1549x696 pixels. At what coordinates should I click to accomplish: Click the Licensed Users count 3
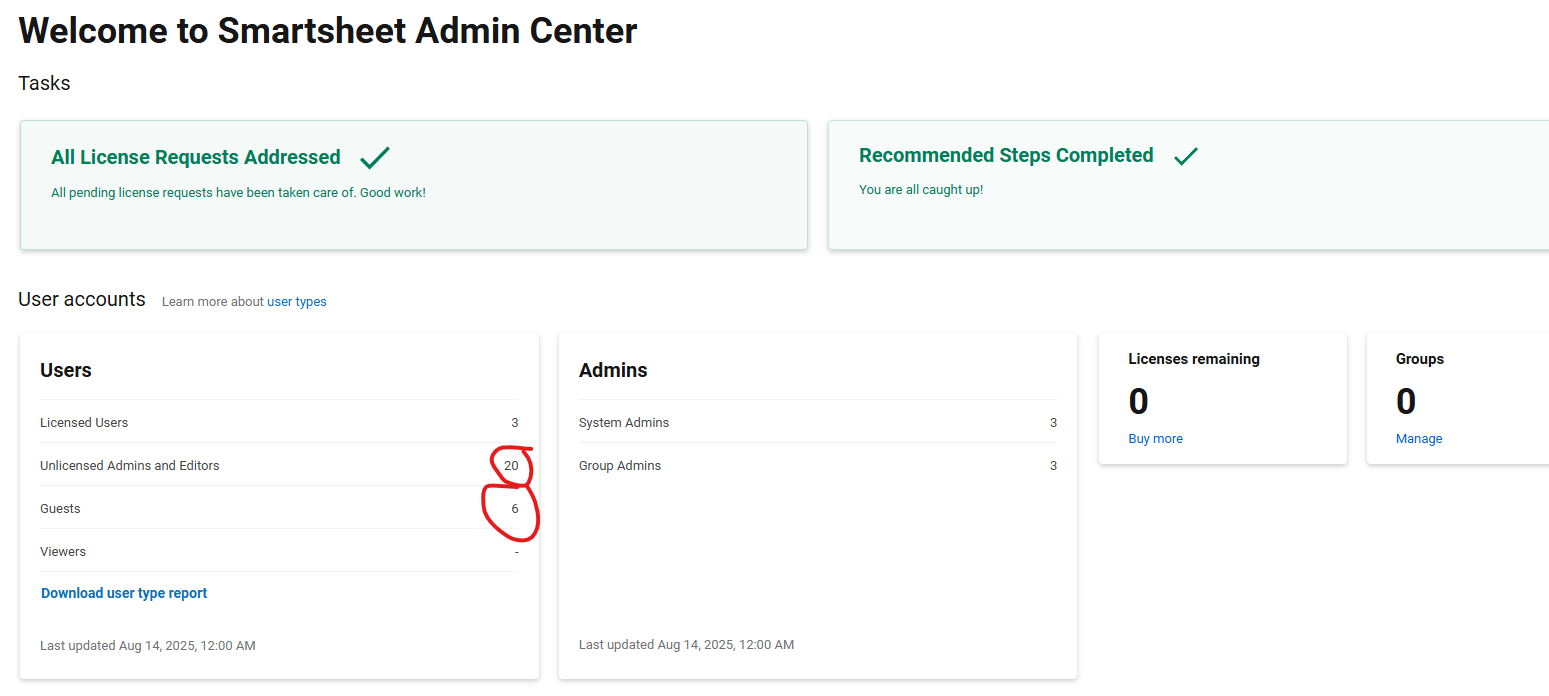(x=515, y=422)
